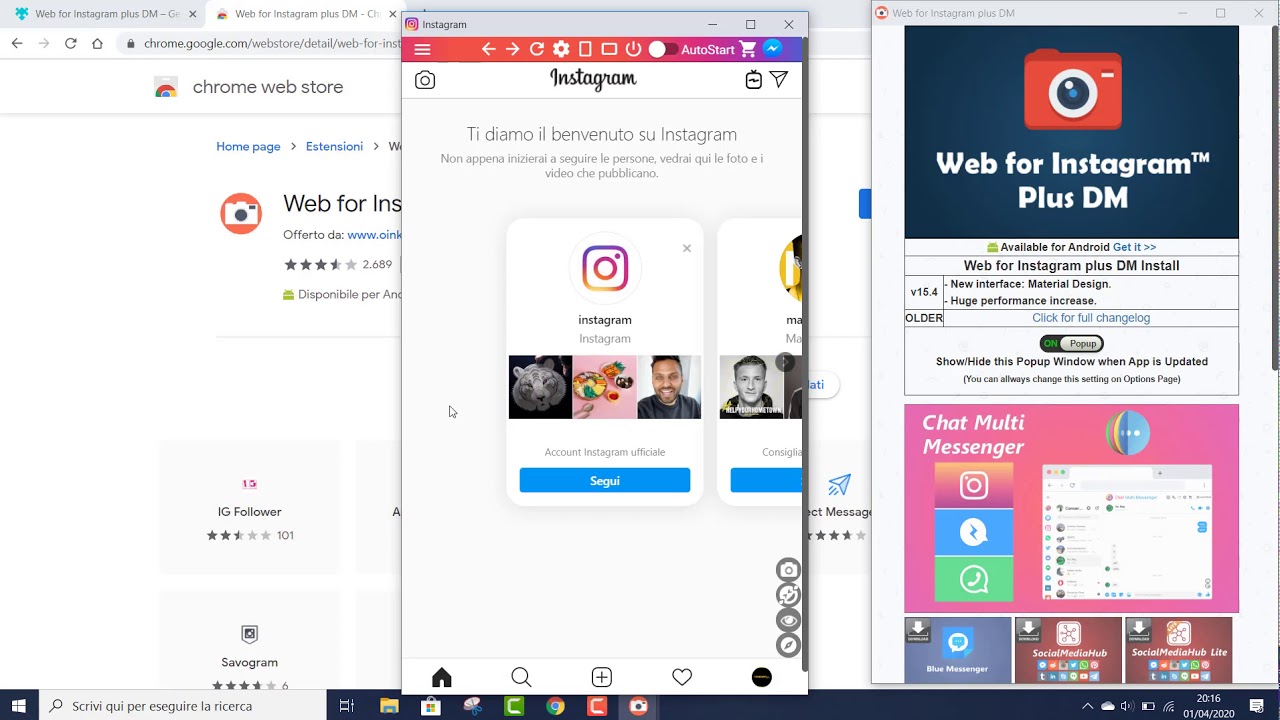Viewport: 1280px width, 720px height.
Task: Click the 2.689 ratings count
Action: [377, 265]
